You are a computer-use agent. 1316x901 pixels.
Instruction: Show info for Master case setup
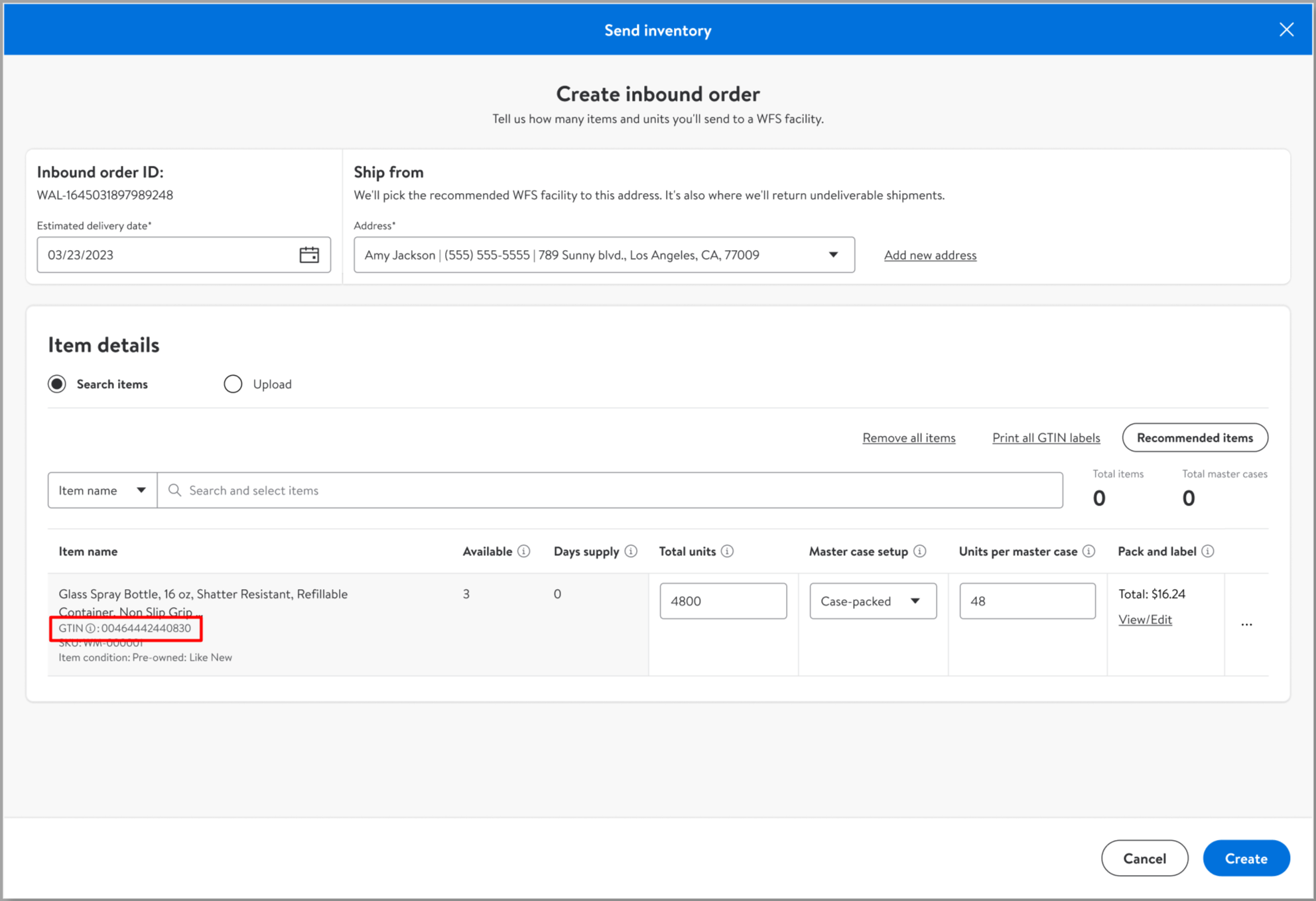click(x=920, y=551)
